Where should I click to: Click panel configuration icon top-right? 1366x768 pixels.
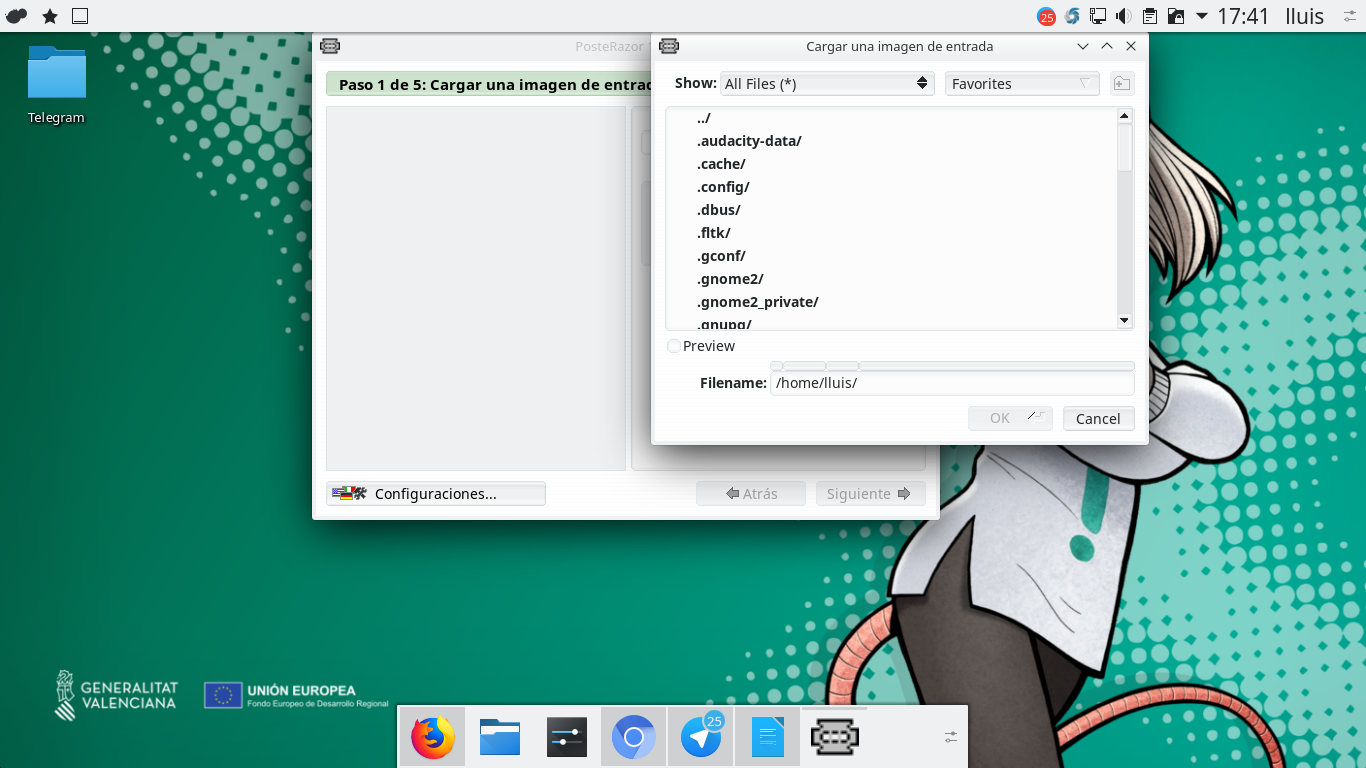tap(1350, 16)
